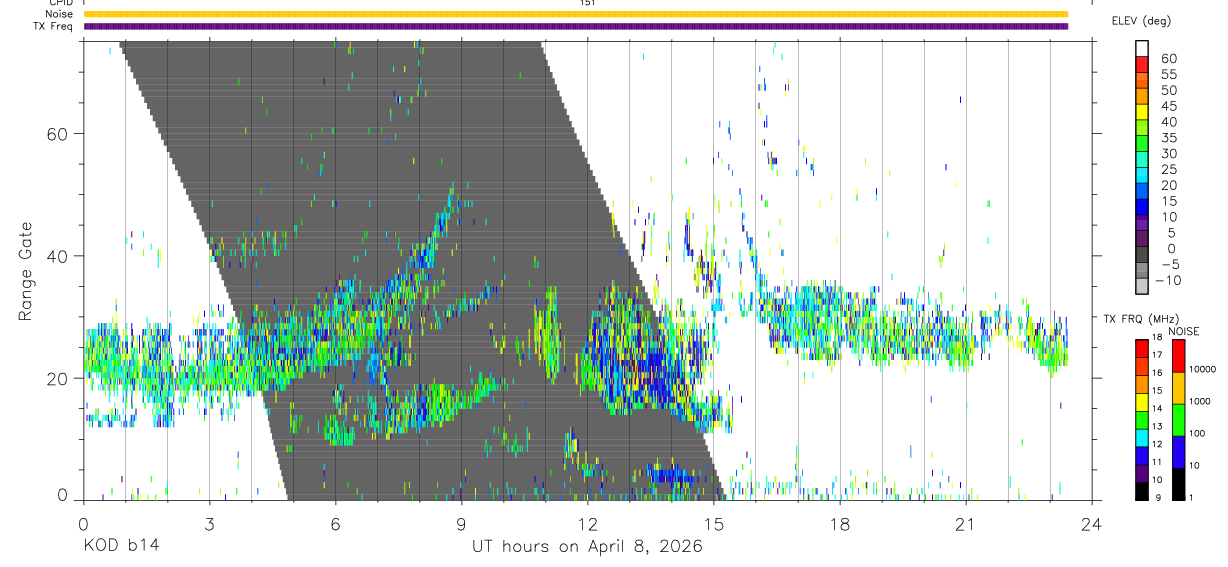The image size is (1228, 567).
Task: Click the 'TX Freq' label at top left
Action: tap(55, 26)
